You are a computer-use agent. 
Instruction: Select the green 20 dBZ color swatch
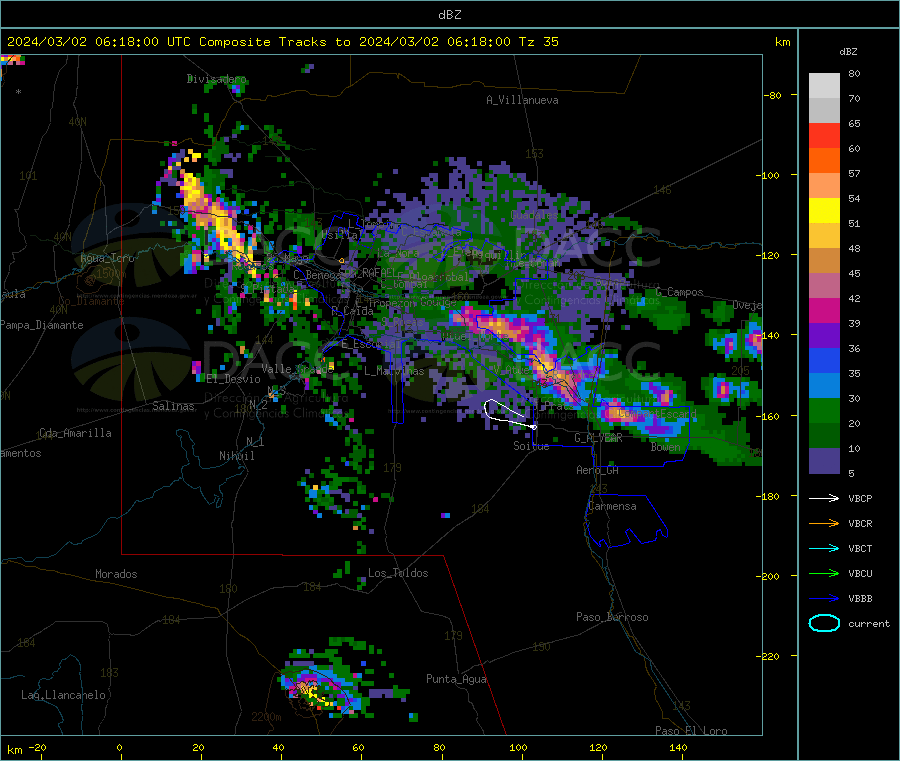[x=824, y=410]
